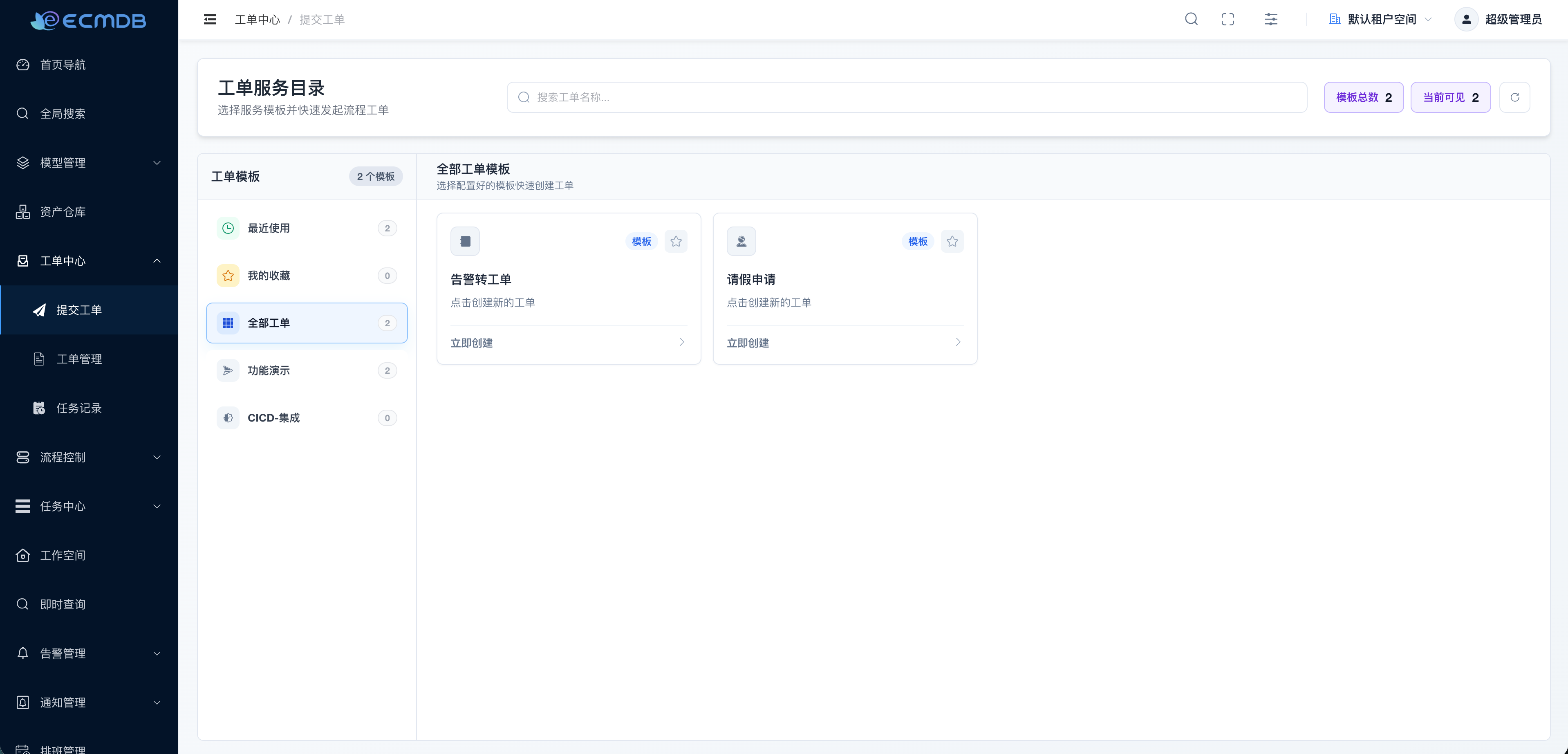Open the settings sliders icon

click(x=1271, y=20)
